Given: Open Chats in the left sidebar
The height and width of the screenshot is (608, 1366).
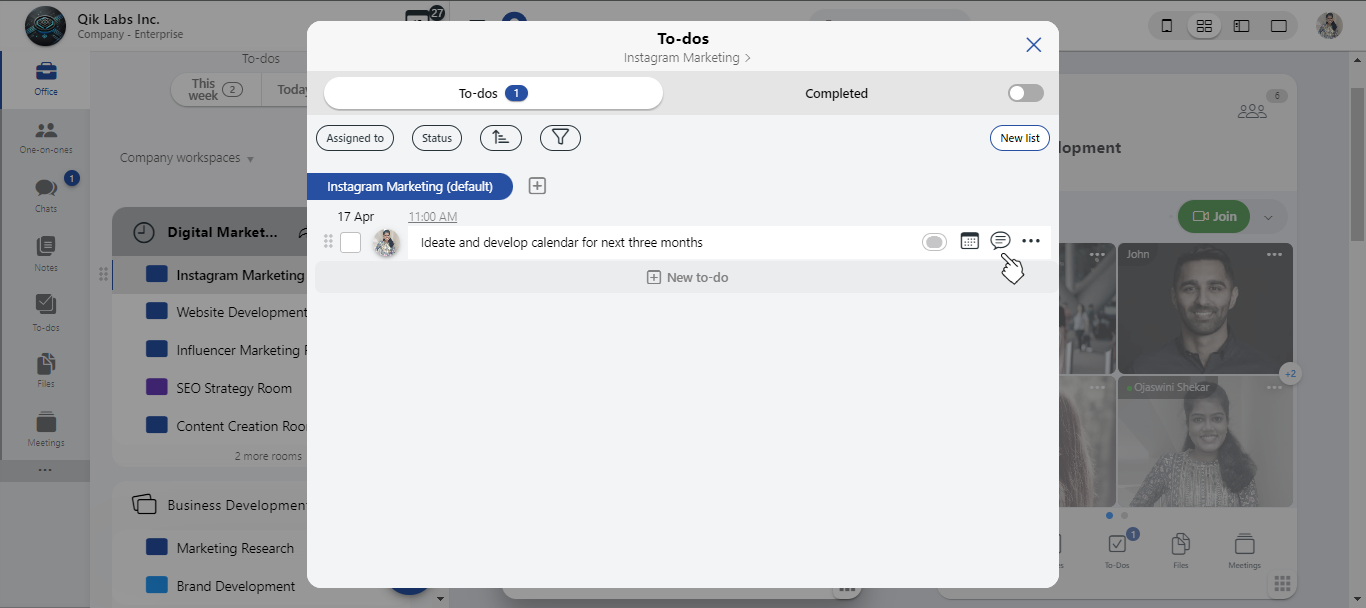Looking at the screenshot, I should tap(46, 193).
